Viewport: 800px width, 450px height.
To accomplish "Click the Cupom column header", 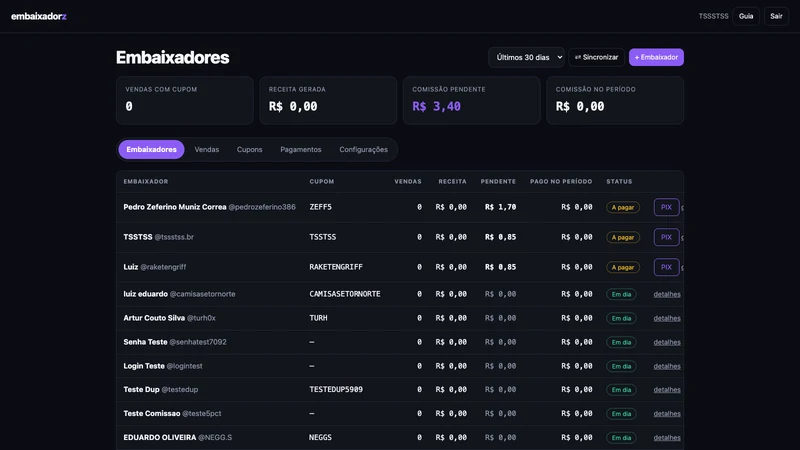I will [x=321, y=182].
